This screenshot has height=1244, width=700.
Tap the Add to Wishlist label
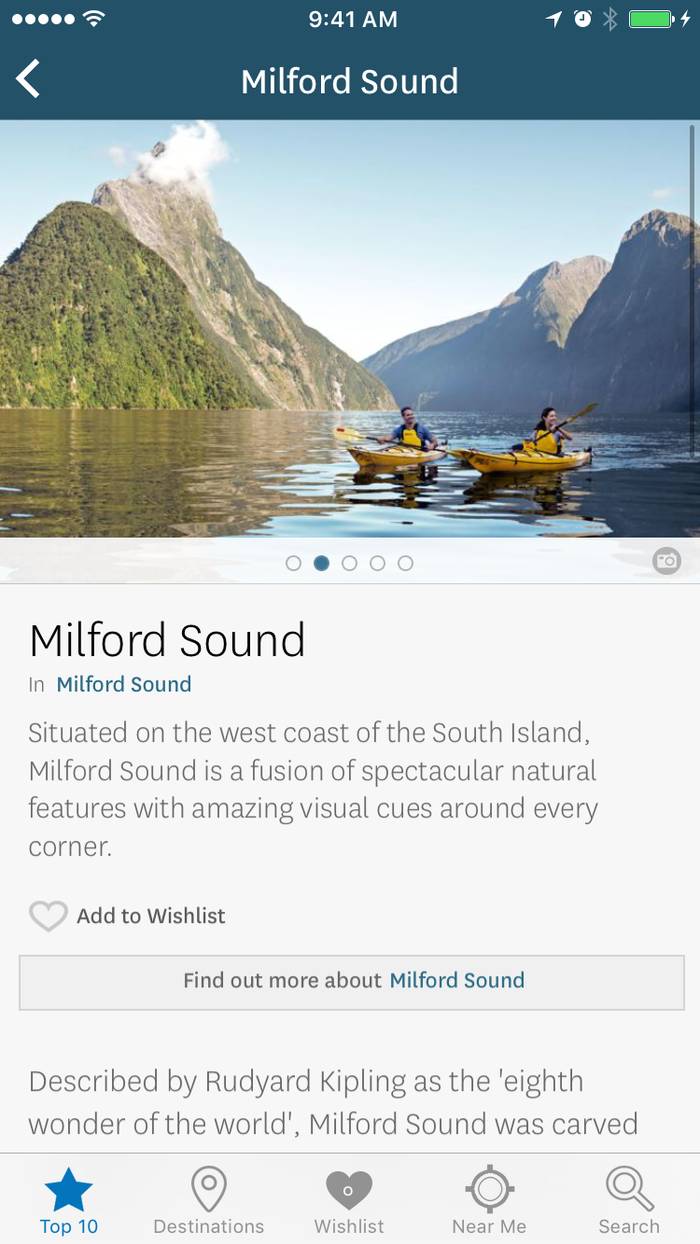click(151, 916)
